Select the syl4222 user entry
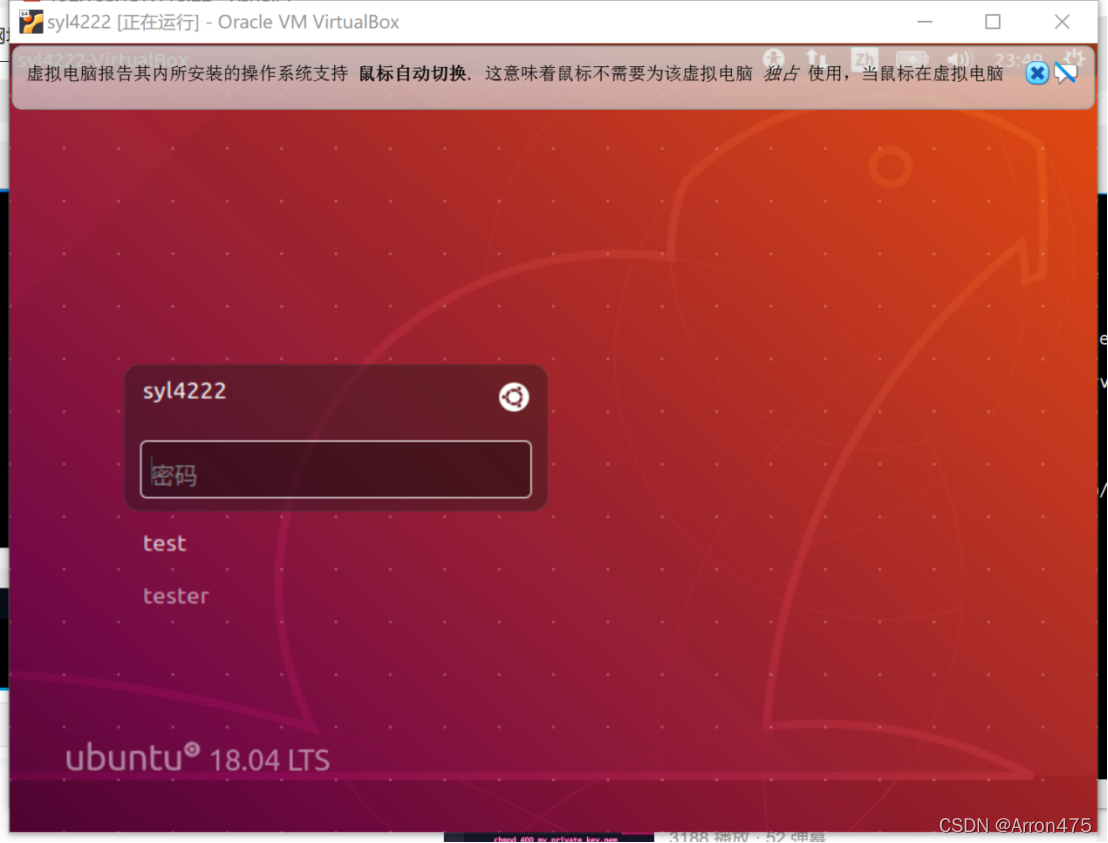The height and width of the screenshot is (843, 1108). pos(184,391)
